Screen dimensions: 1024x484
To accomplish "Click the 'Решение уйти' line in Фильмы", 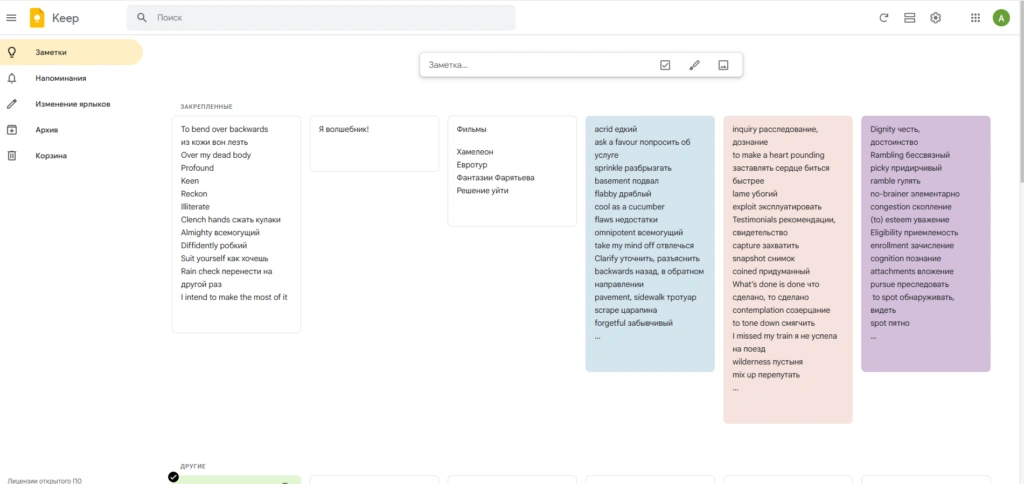I will [x=482, y=191].
